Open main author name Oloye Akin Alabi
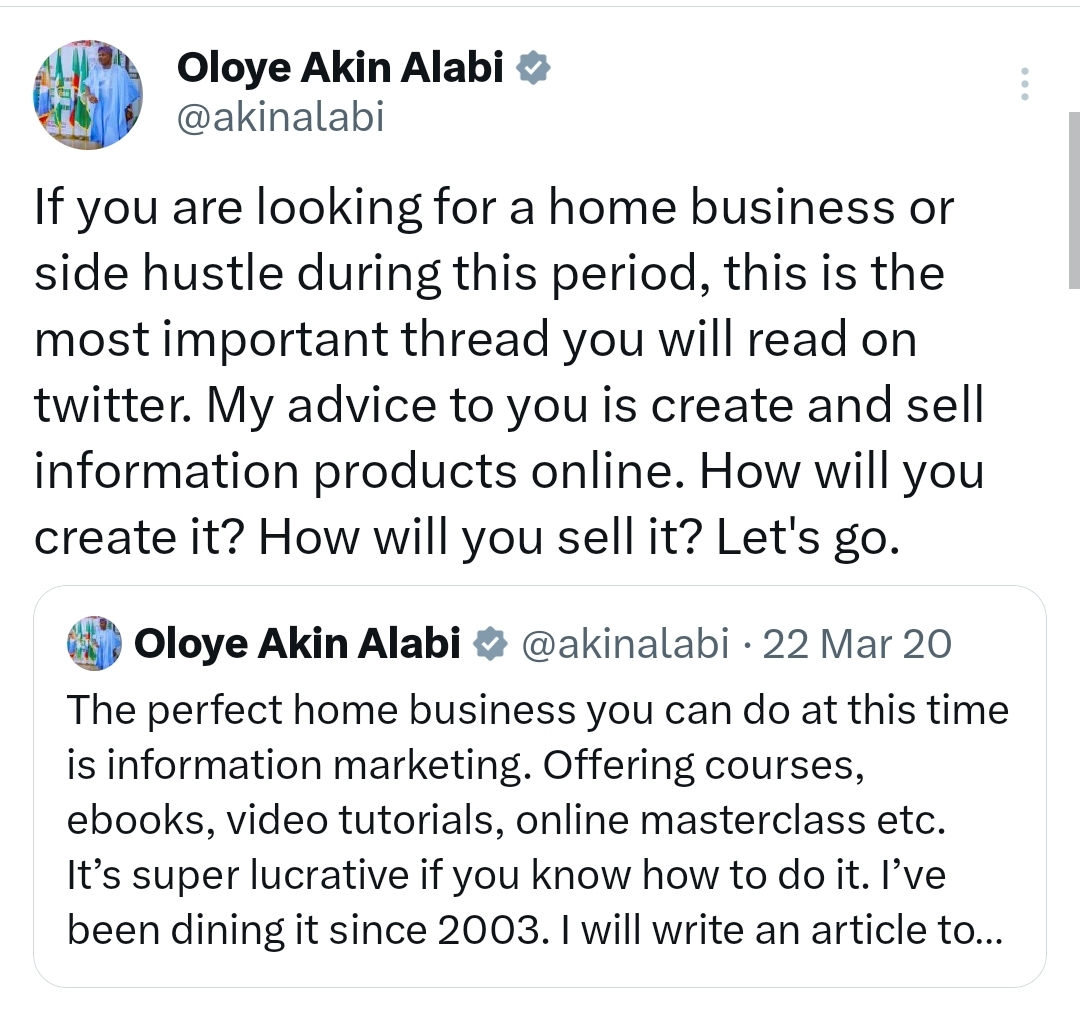The height and width of the screenshot is (1023, 1080). click(x=340, y=68)
